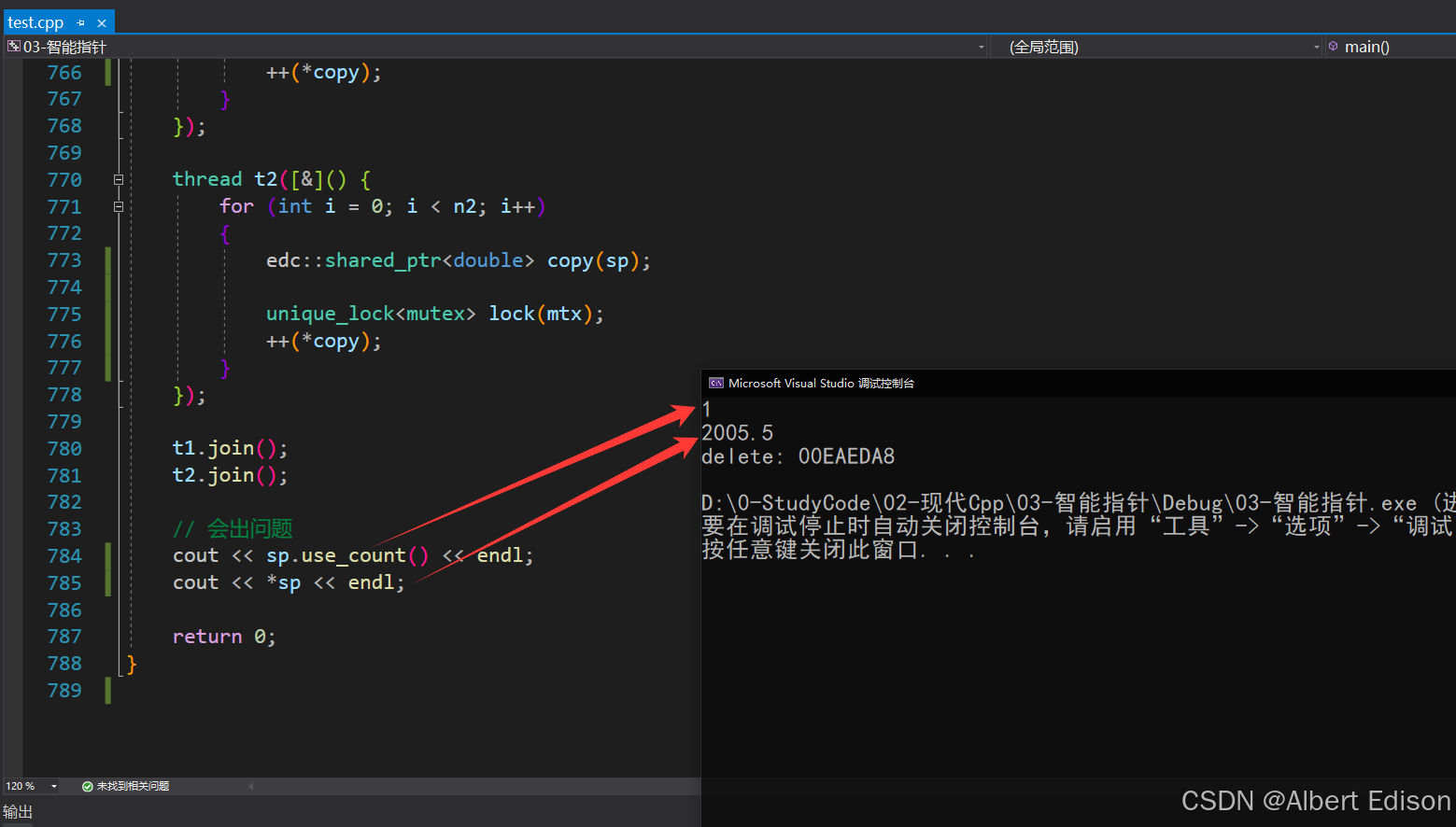Click the scroll-left arrow of horizontal scrollbar
The width and height of the screenshot is (1456, 827).
pos(250,786)
